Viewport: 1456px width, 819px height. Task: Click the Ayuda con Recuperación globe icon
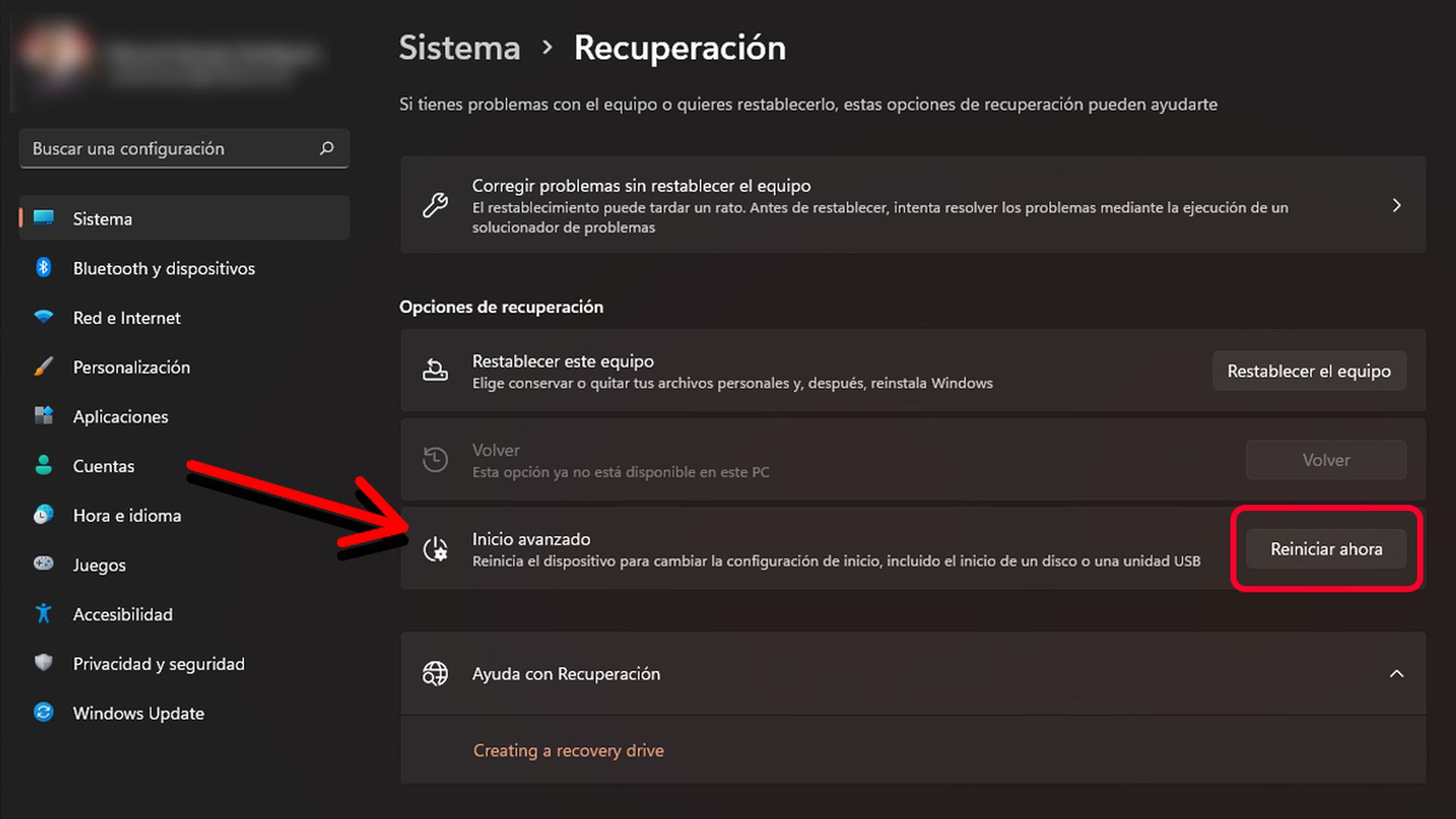[x=435, y=673]
